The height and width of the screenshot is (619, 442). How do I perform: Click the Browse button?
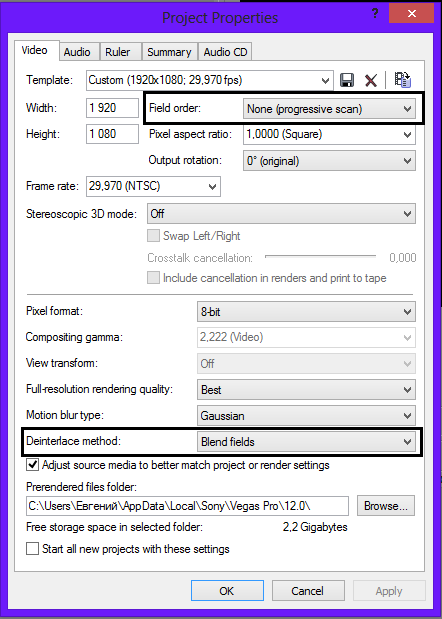pyautogui.click(x=386, y=506)
